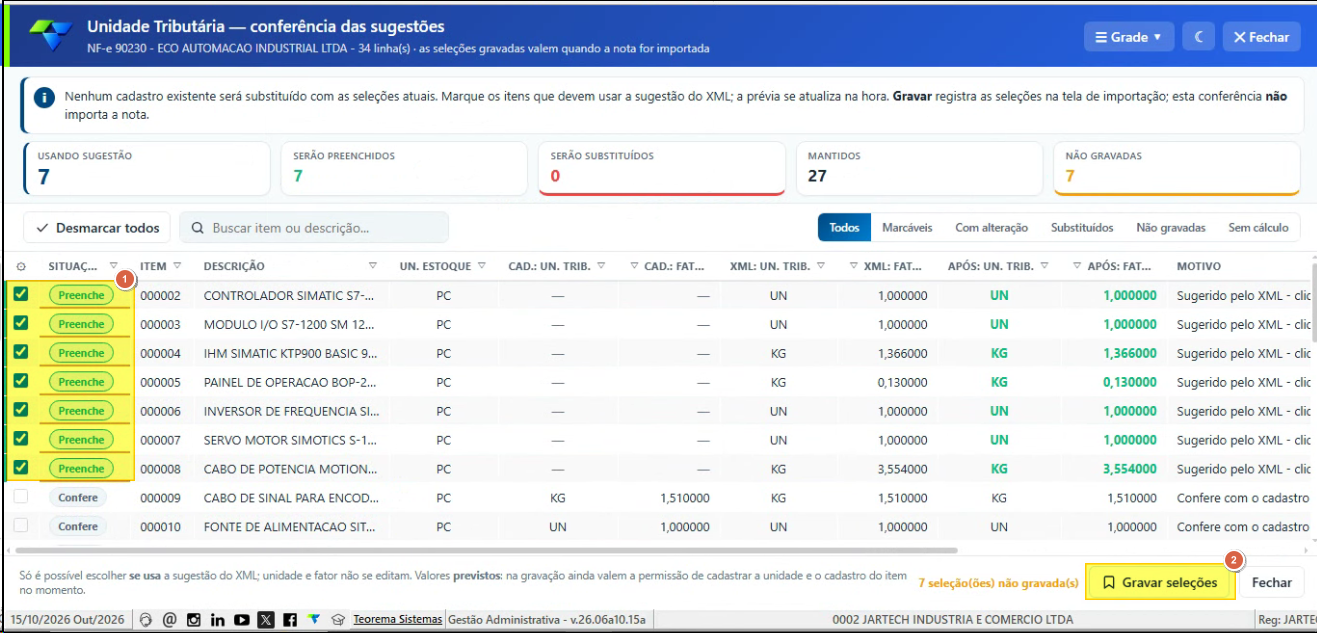The image size is (1317, 633).
Task: Select the Não gravadas filter tab
Action: tap(1171, 228)
